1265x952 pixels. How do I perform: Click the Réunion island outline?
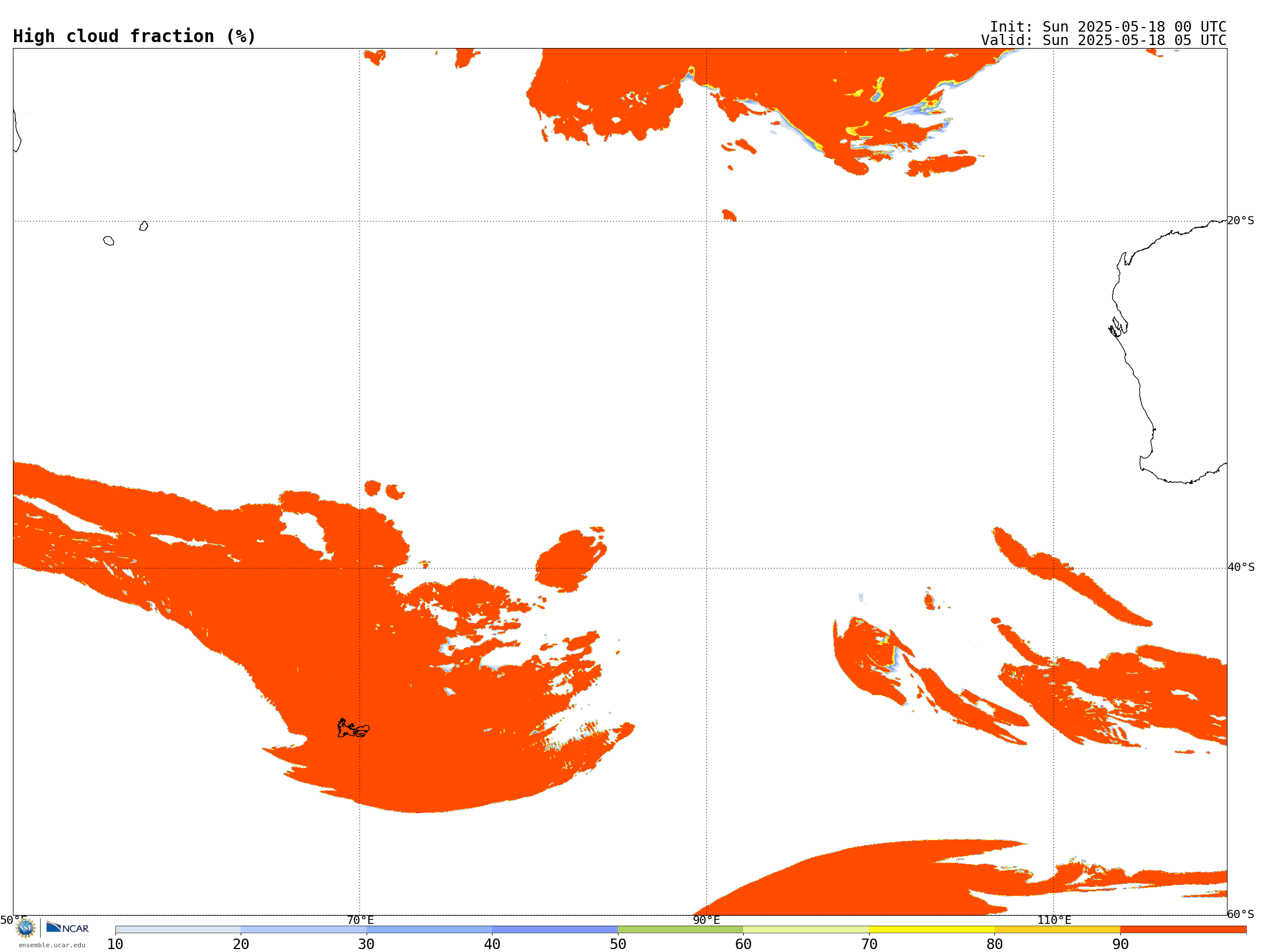pos(108,241)
